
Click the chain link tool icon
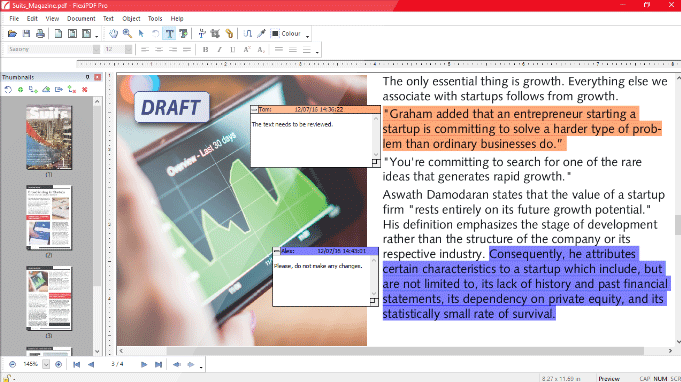(229, 33)
